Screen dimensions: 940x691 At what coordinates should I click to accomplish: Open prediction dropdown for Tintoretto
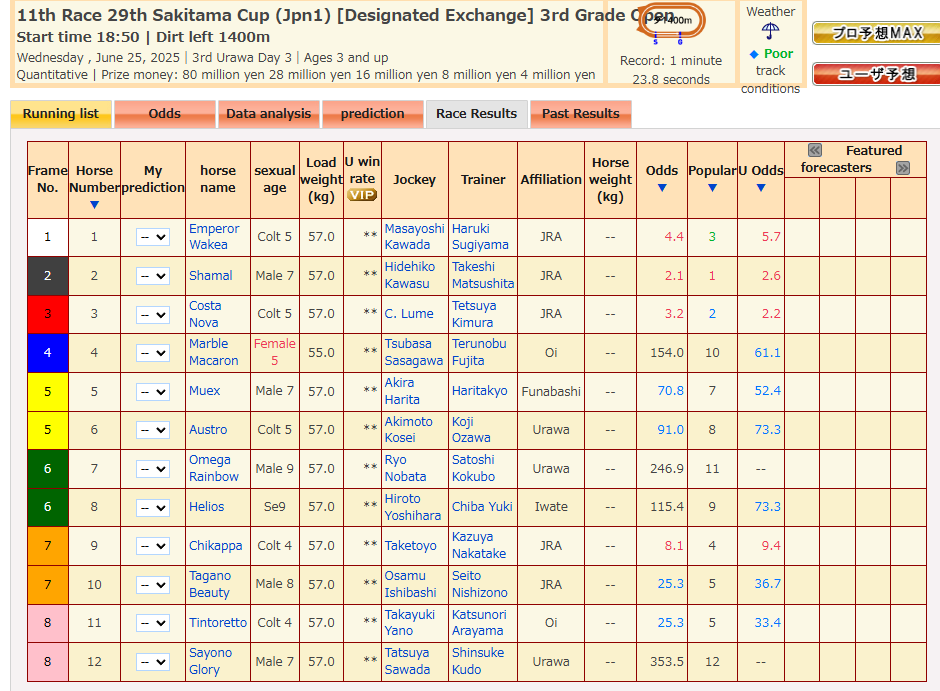click(153, 623)
